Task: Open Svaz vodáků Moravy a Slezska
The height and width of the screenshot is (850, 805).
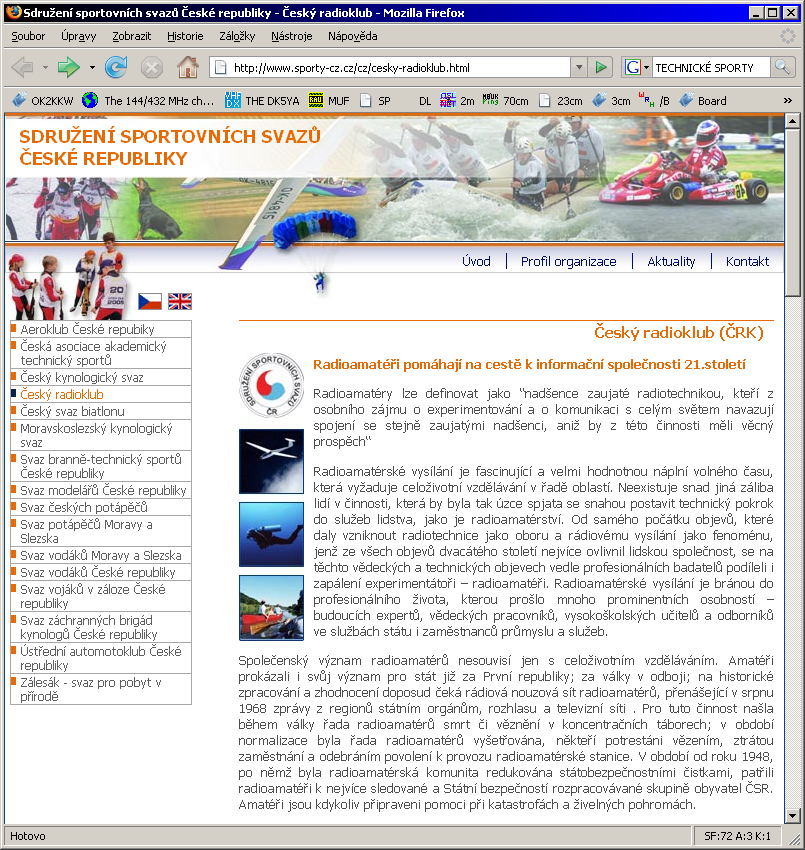Action: point(101,555)
